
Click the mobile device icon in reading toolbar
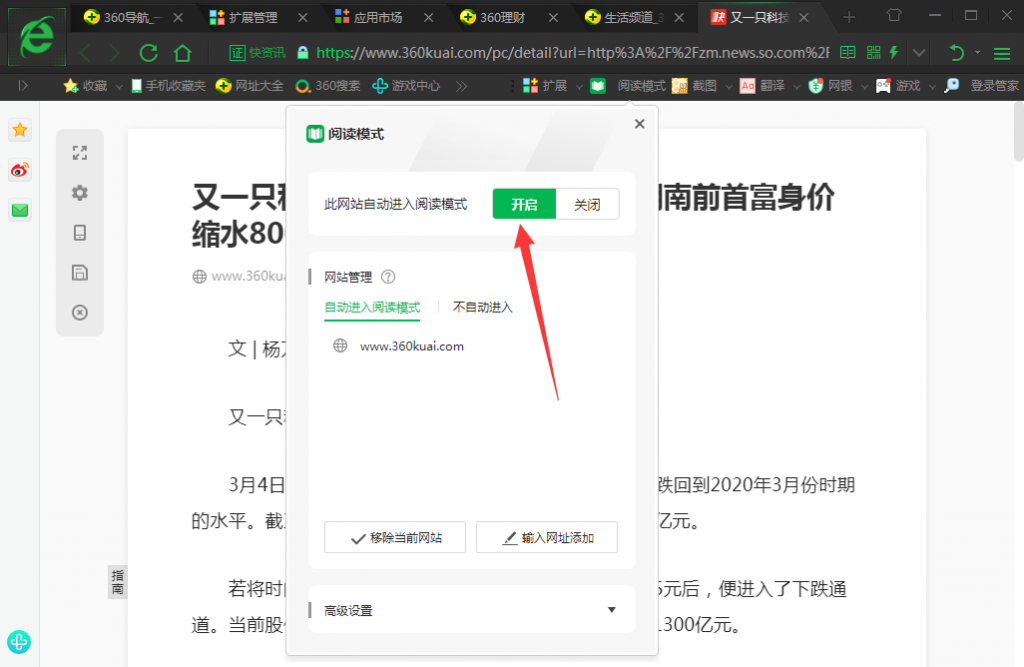pyautogui.click(x=80, y=233)
